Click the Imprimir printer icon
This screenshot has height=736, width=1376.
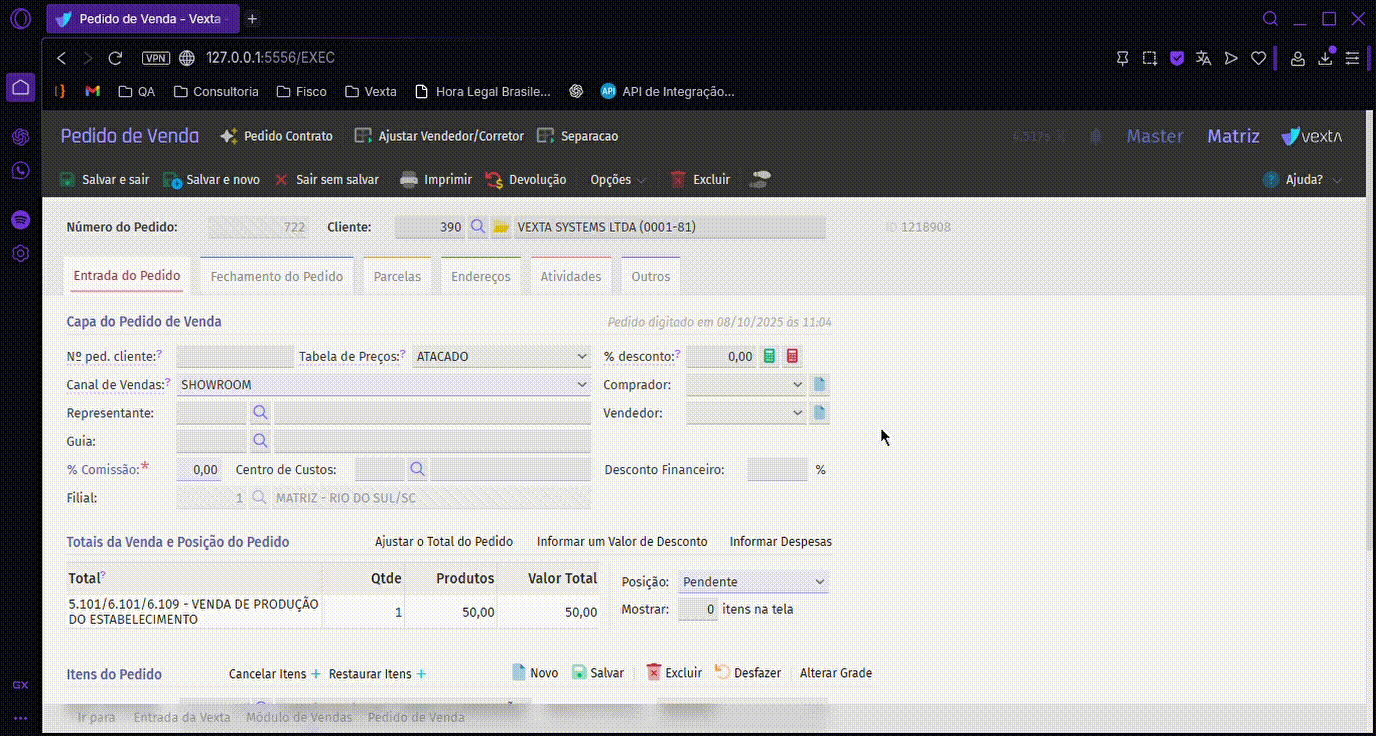[409, 180]
